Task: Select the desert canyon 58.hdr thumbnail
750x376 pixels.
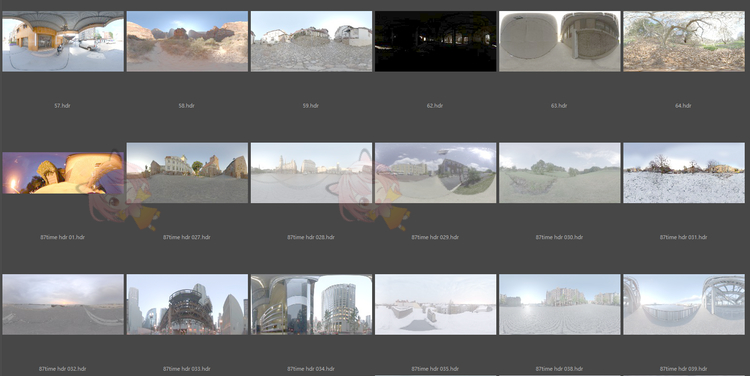Action: tap(187, 42)
